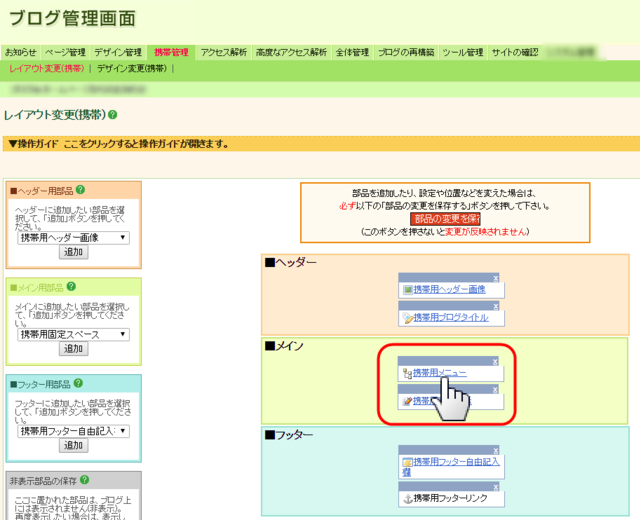Viewport: 640px width, 520px height.
Task: Remove 携帯用メニュー part with its x
Action: 495,361
